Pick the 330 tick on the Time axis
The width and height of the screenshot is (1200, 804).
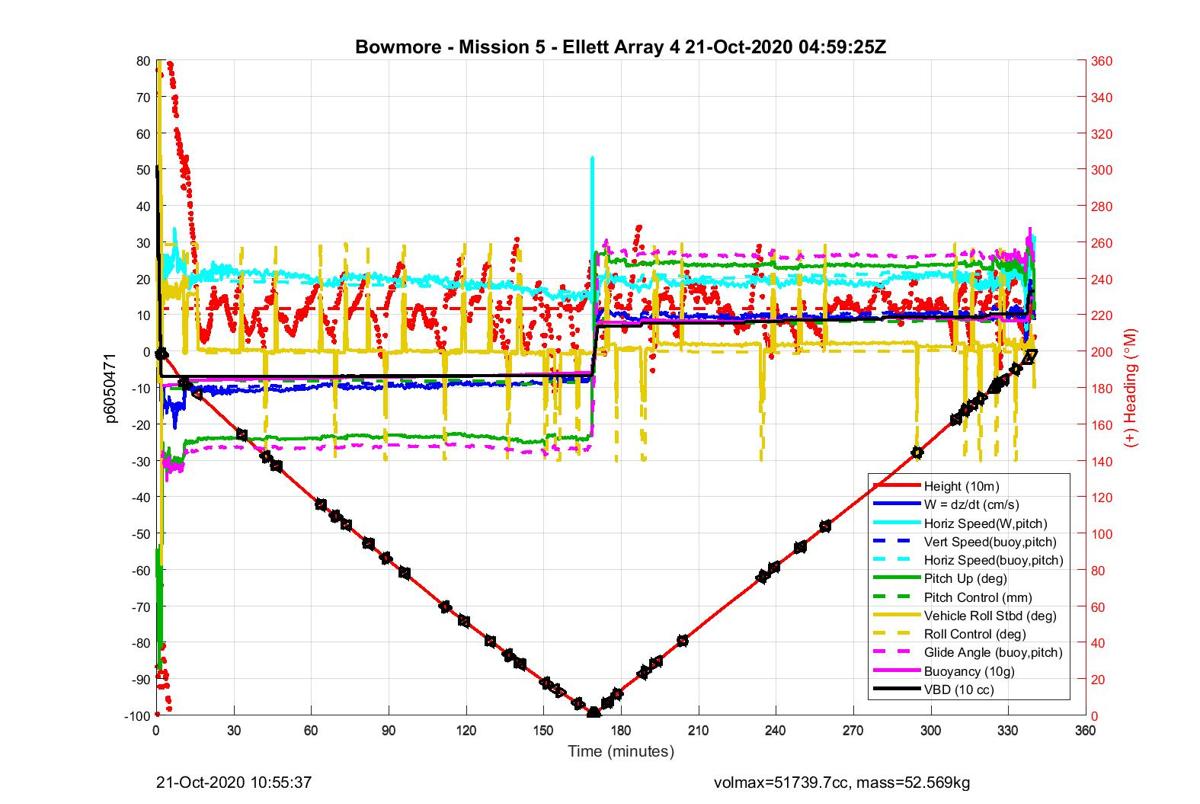1008,732
